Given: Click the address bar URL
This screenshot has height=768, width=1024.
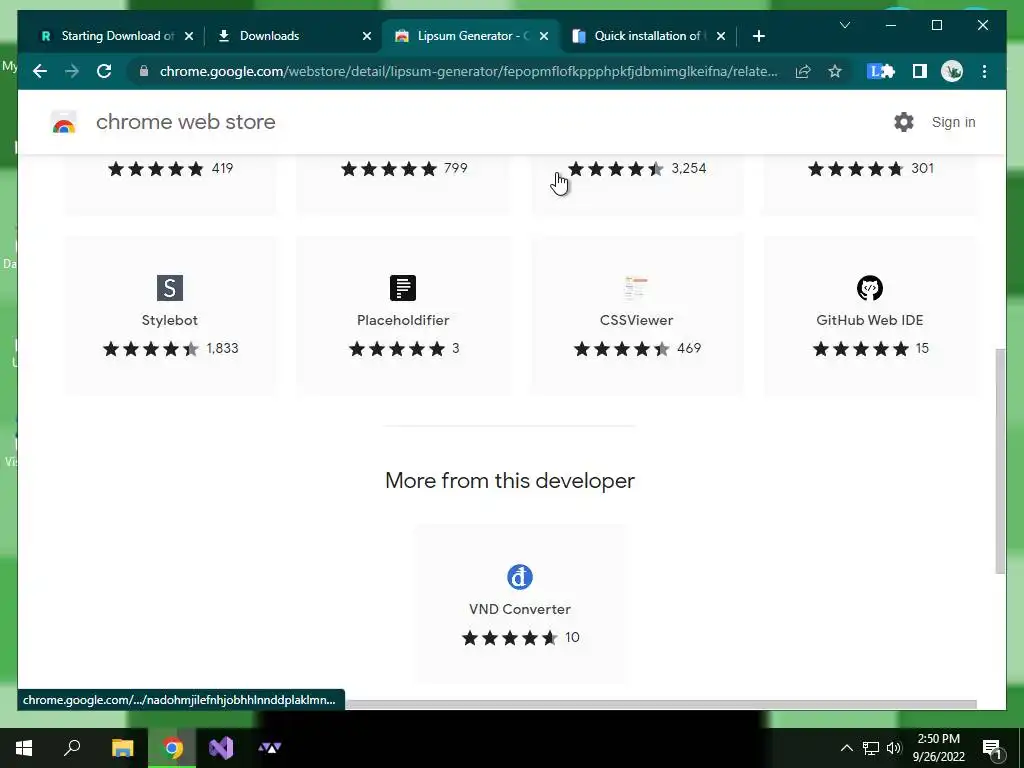Looking at the screenshot, I should tap(468, 71).
